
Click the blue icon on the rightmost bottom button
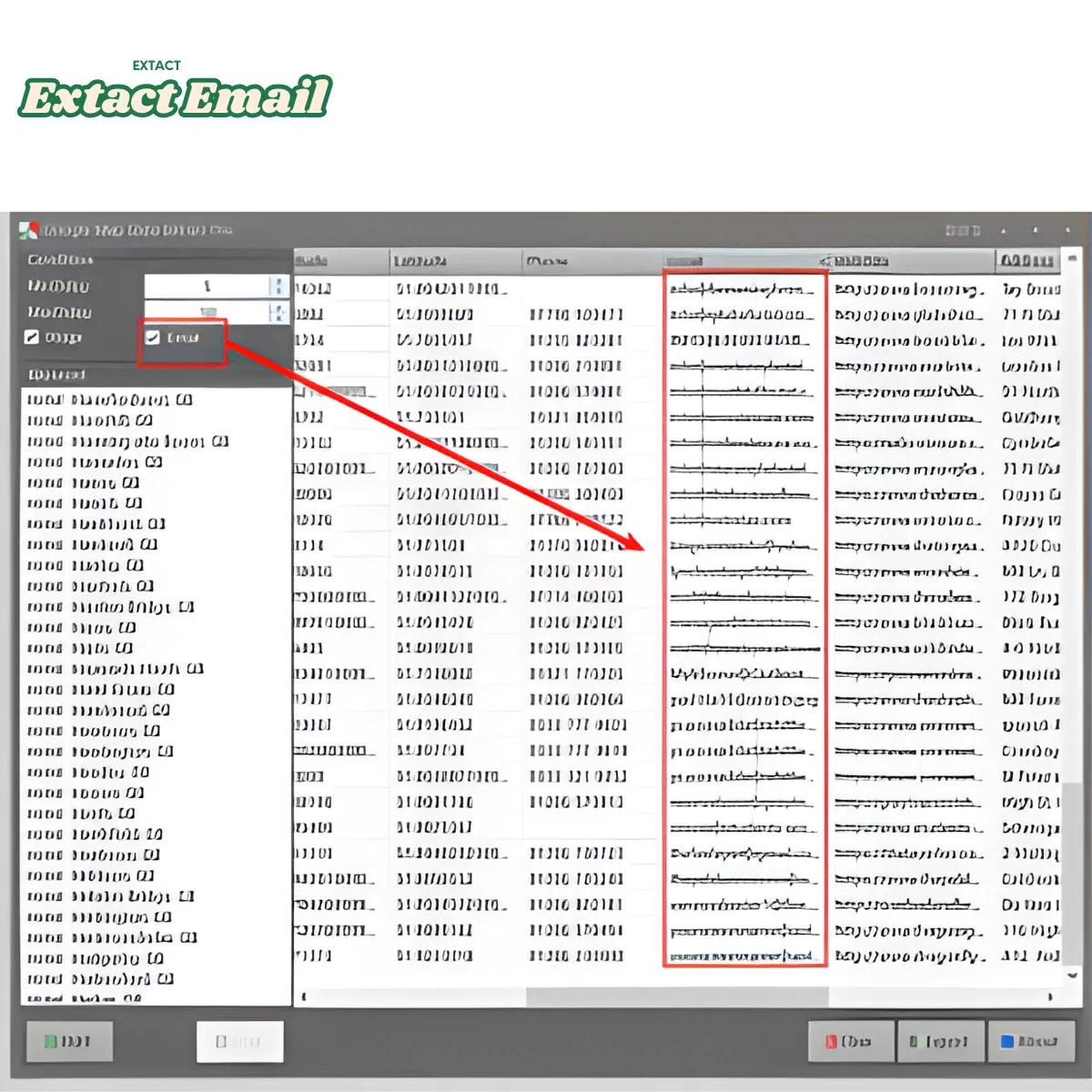1006,1041
